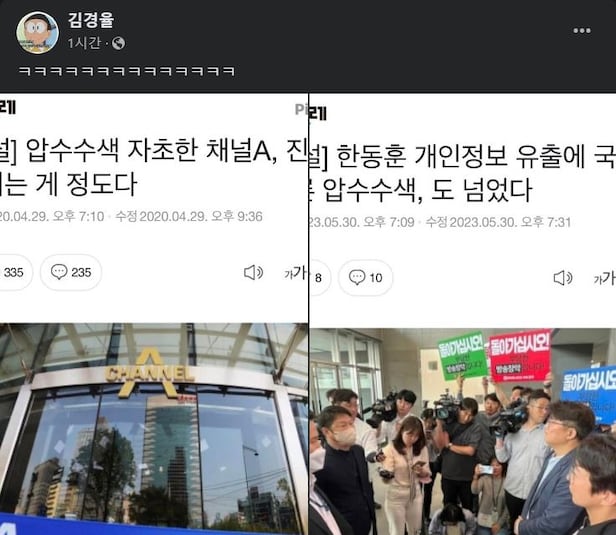The height and width of the screenshot is (535, 616).
Task: Click the globe public visibility icon
Action: [118, 43]
